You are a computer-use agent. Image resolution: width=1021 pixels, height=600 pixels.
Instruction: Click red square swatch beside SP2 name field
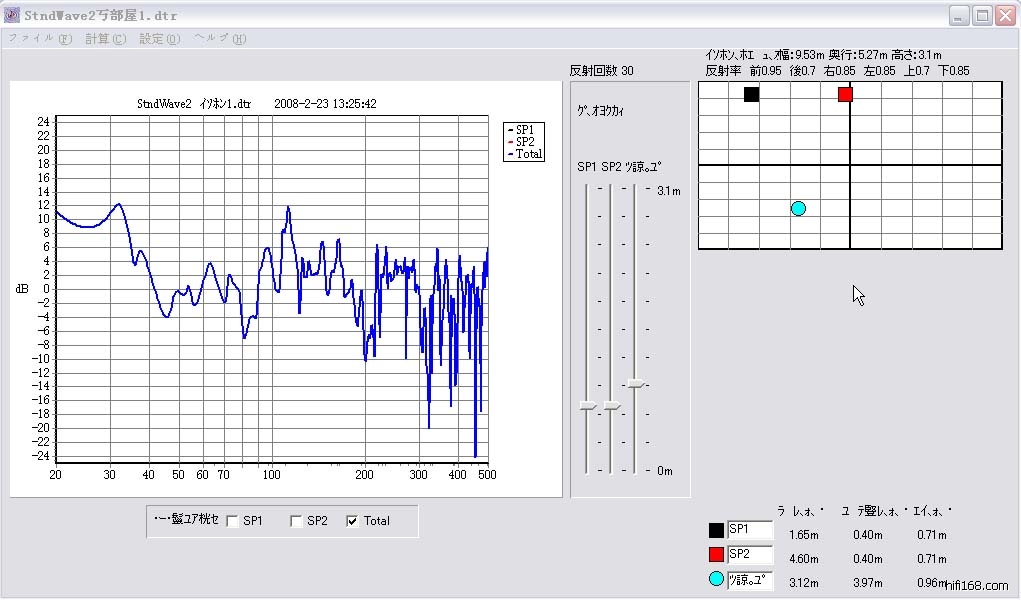point(716,555)
